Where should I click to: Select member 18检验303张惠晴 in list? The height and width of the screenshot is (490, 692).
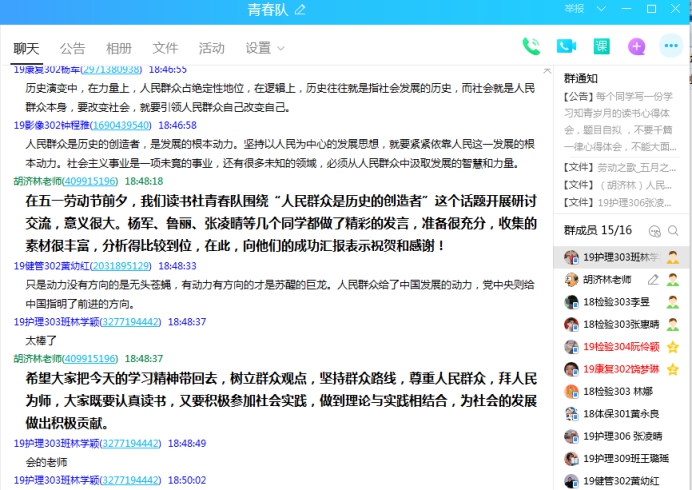click(x=616, y=324)
